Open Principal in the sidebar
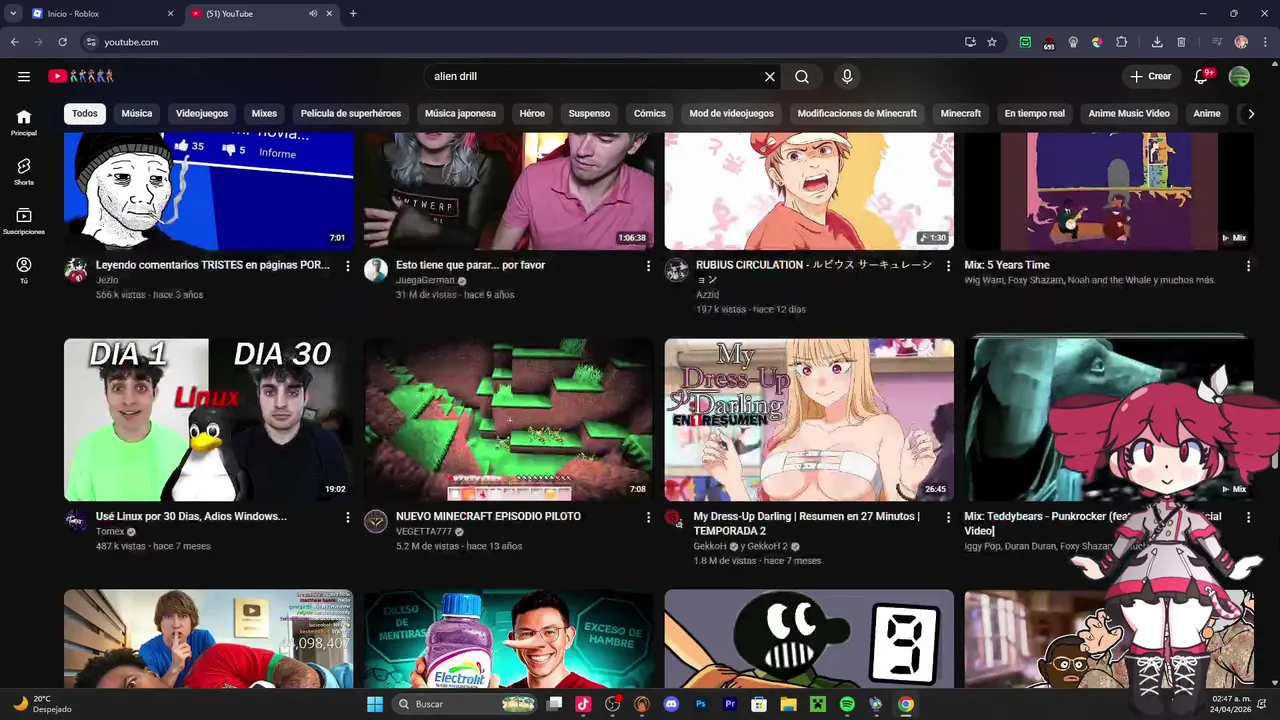This screenshot has width=1280, height=720. pos(24,123)
